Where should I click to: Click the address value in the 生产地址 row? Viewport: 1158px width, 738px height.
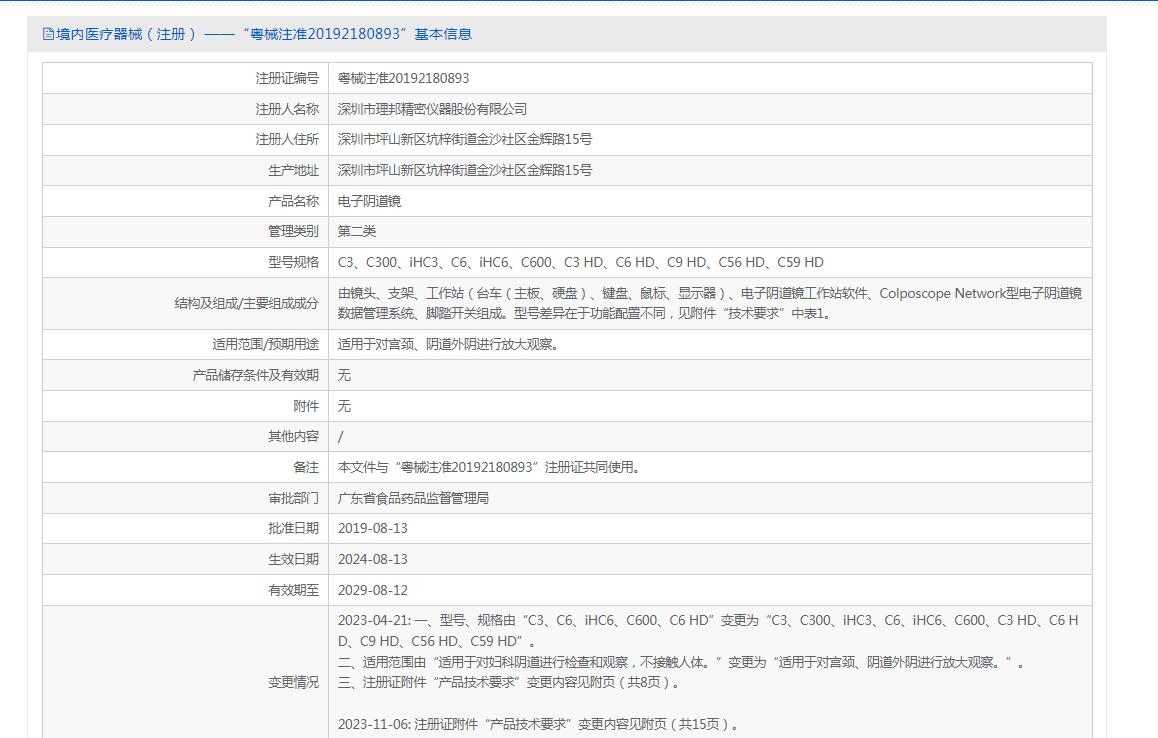click(x=464, y=170)
